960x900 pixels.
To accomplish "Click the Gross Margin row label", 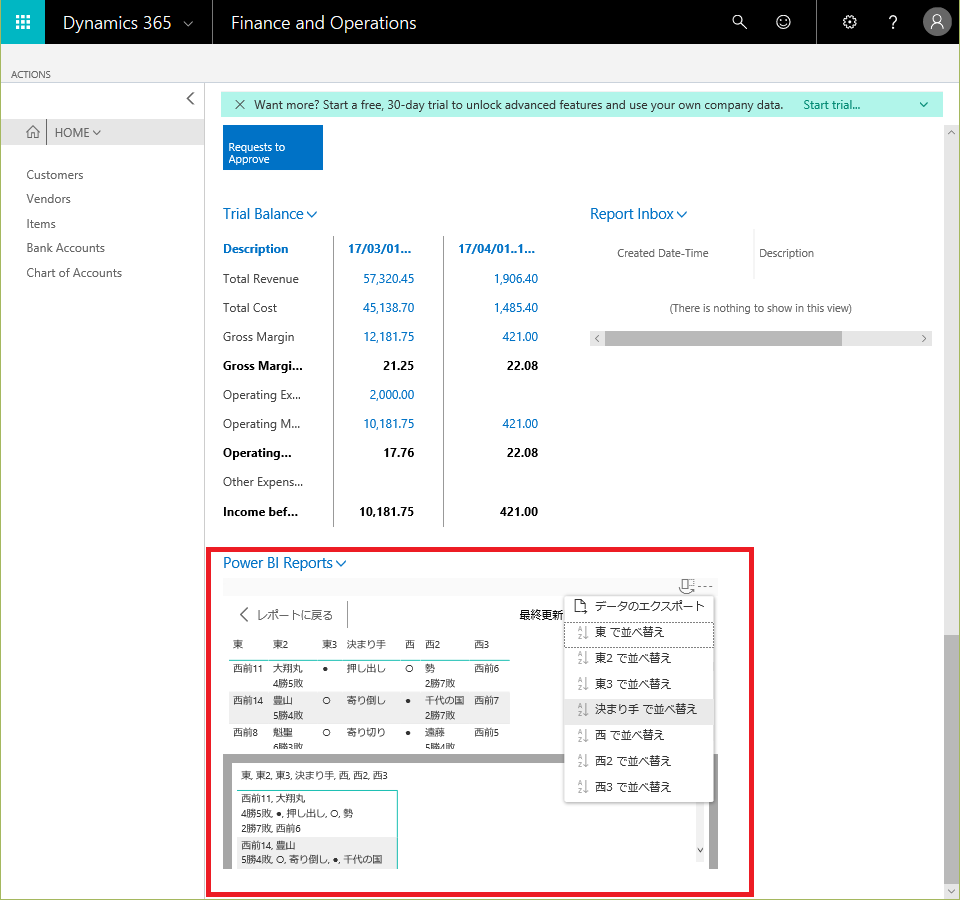I will 258,337.
